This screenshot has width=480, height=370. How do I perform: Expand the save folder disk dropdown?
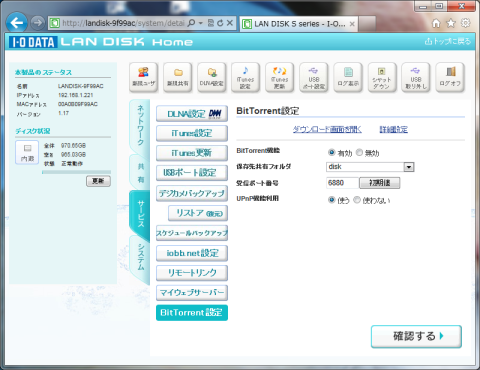(x=409, y=167)
